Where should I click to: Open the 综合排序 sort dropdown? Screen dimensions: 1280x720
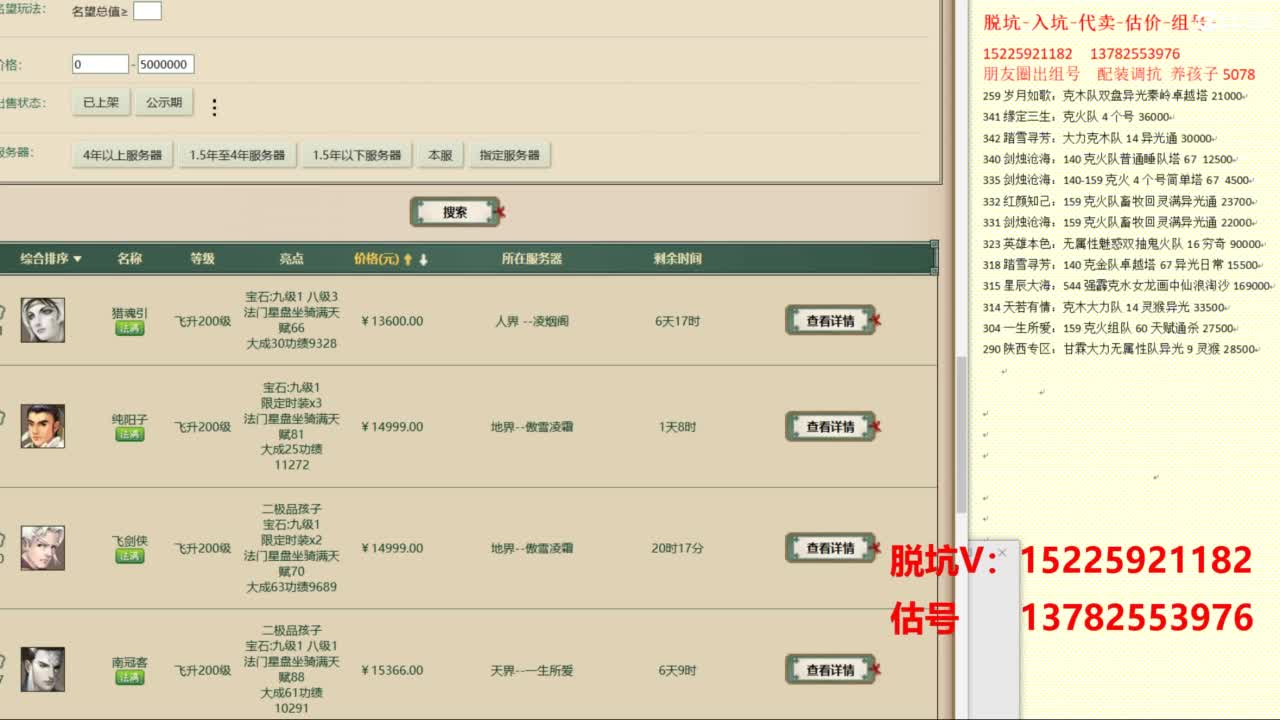pyautogui.click(x=51, y=258)
